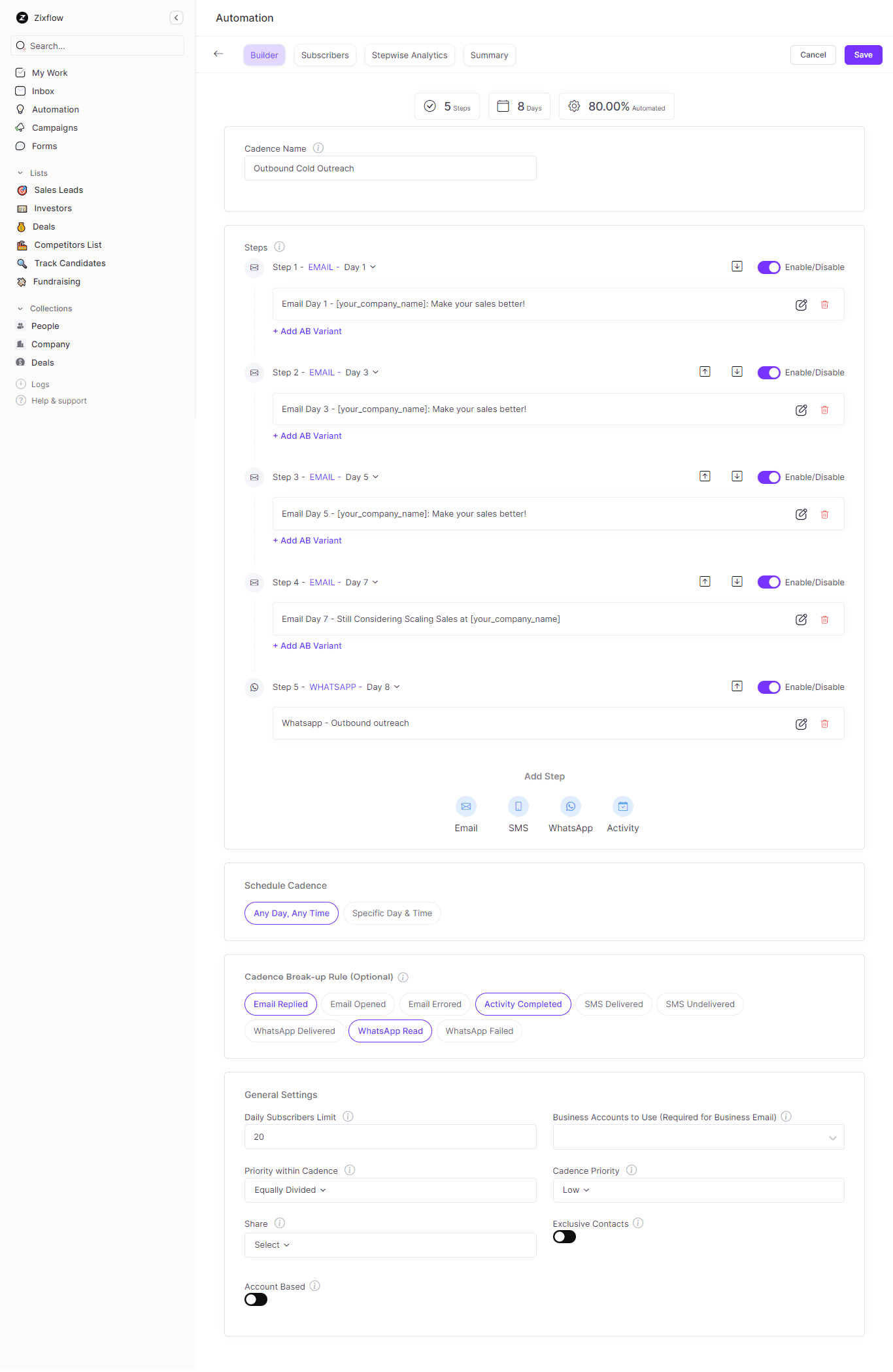Switch to Subscribers tab
This screenshot has height=1372, width=893.
click(x=325, y=55)
